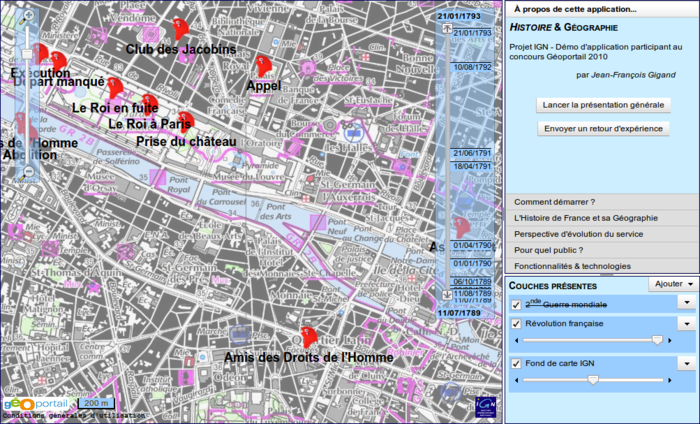The width and height of the screenshot is (700, 424).
Task: Click the Amis des Droits de l'Homme marker
Action: tap(309, 337)
